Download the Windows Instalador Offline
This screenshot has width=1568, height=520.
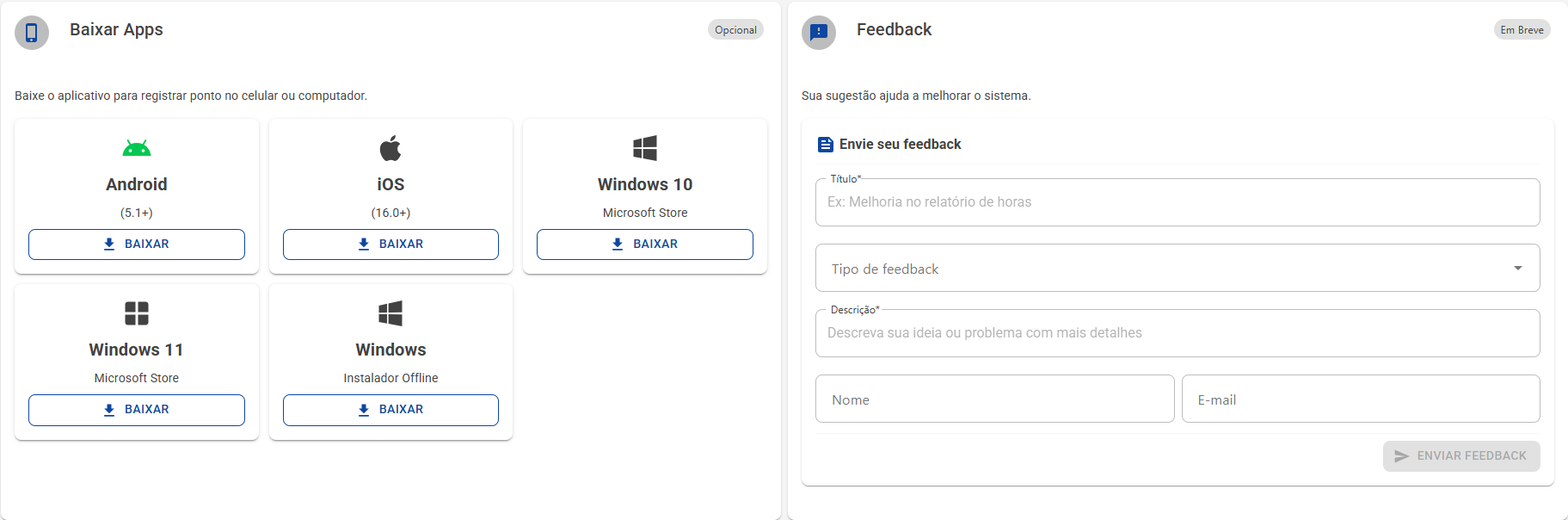[x=390, y=410]
